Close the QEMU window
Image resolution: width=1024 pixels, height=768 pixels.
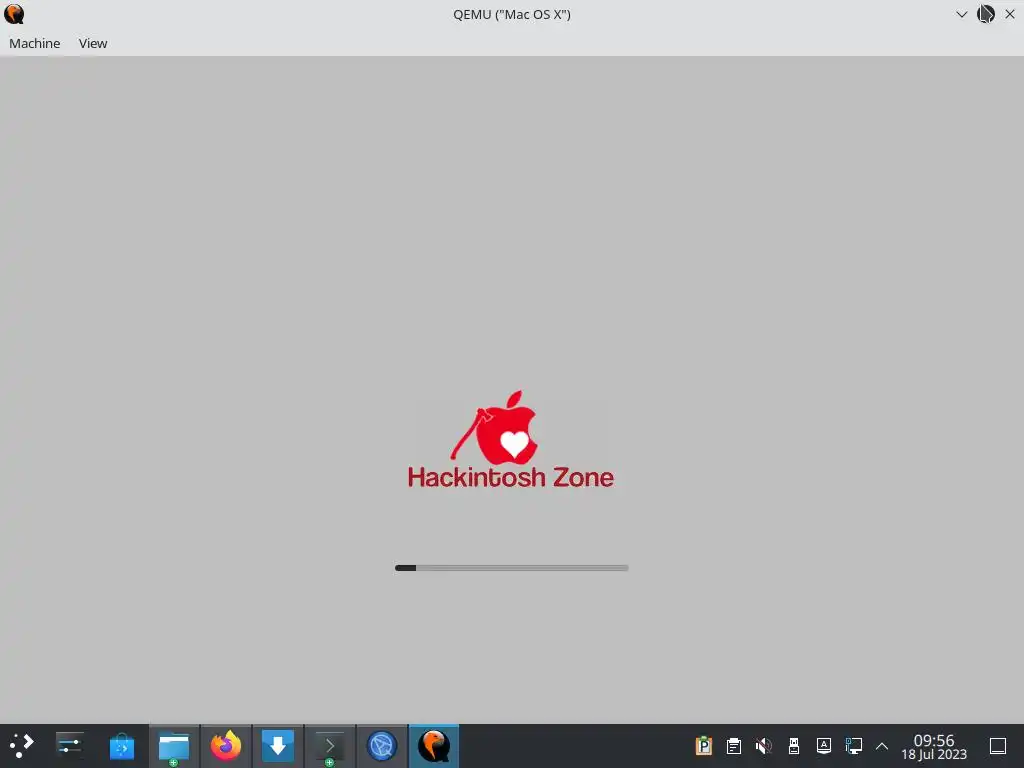point(1010,14)
